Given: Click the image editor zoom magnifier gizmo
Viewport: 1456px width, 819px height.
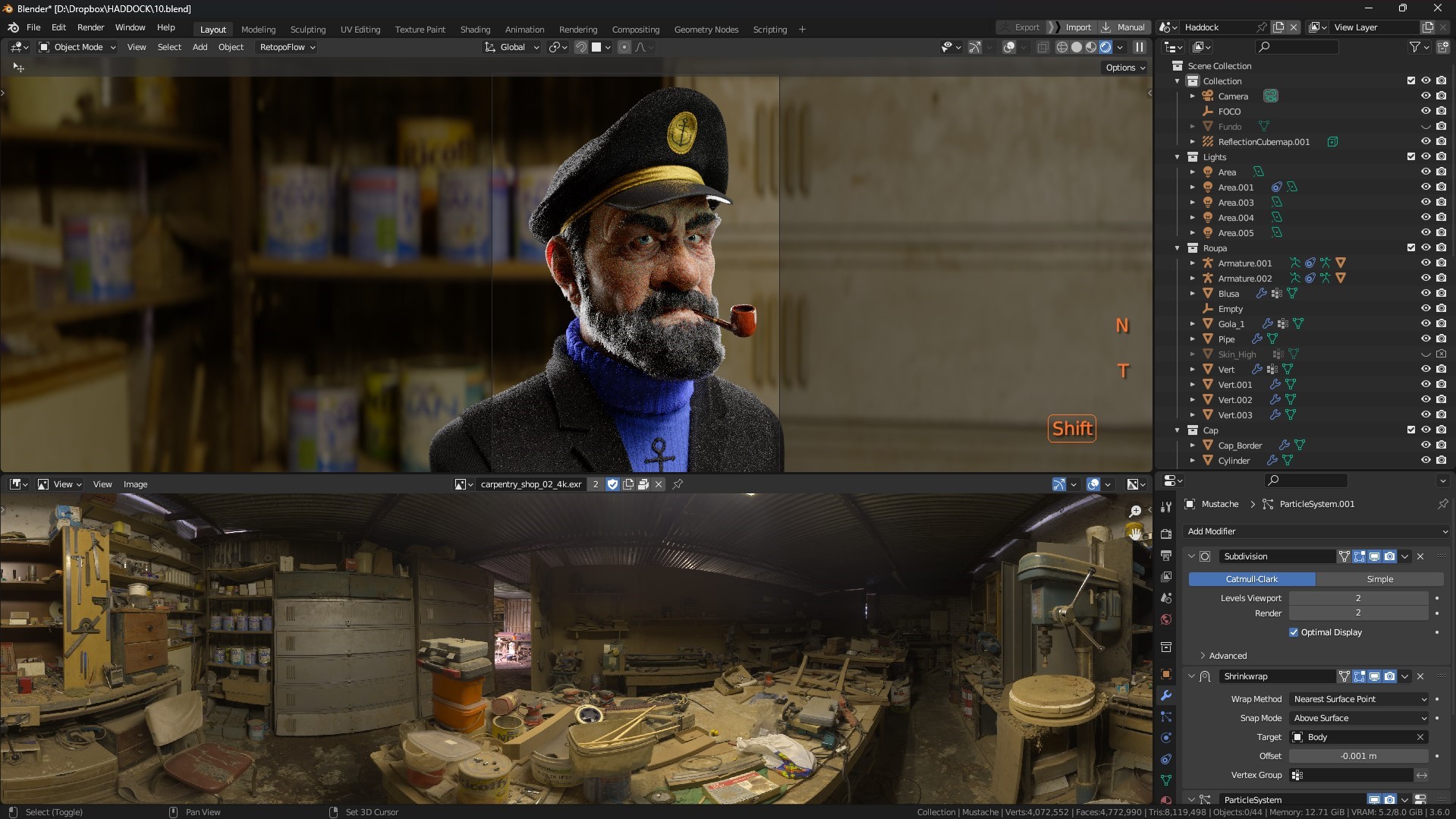Looking at the screenshot, I should click(1135, 511).
